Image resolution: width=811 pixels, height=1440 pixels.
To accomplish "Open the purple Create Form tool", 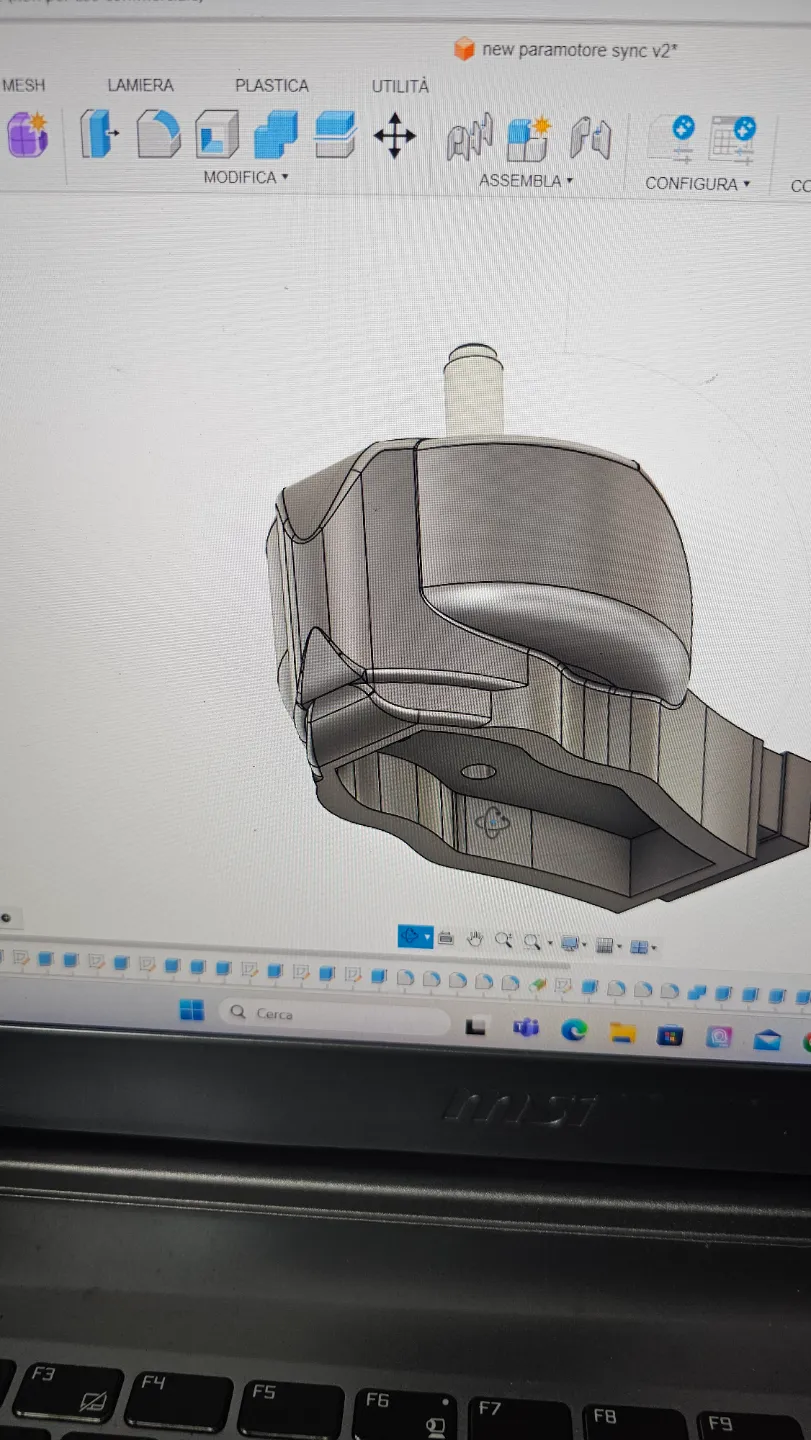I will tap(27, 134).
